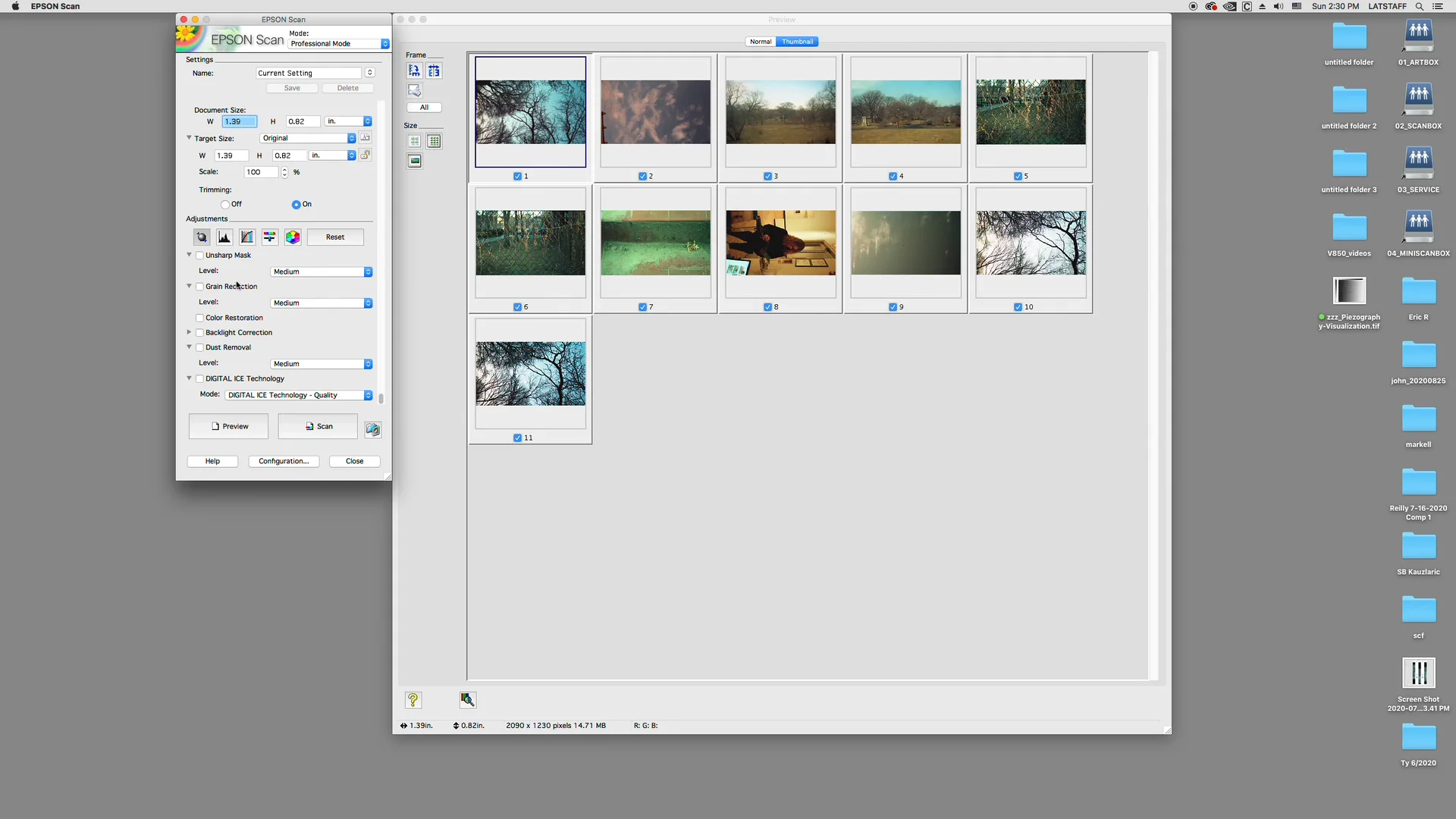Switch to the Normal preview tab
This screenshot has width=1456, height=819.
point(761,42)
